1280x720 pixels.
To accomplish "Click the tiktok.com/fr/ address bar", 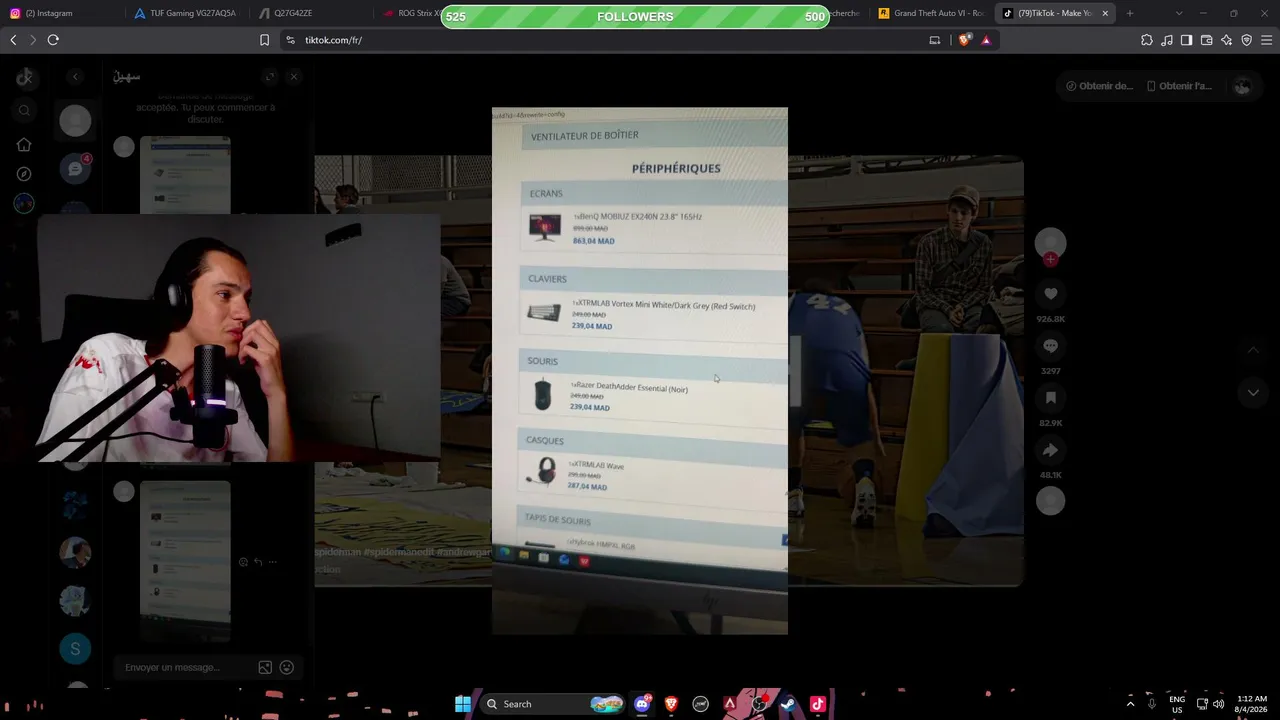I will (x=600, y=40).
